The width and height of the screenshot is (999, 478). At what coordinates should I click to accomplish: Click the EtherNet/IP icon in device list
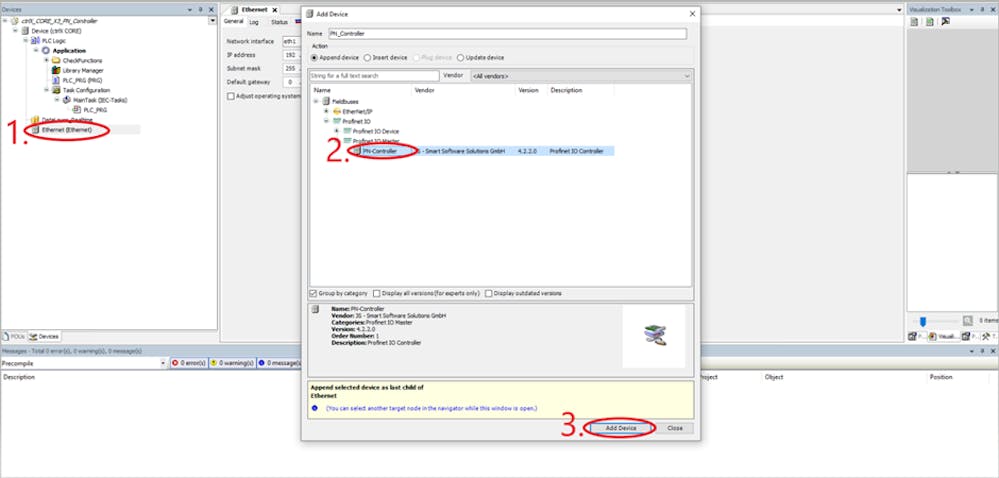(x=337, y=112)
